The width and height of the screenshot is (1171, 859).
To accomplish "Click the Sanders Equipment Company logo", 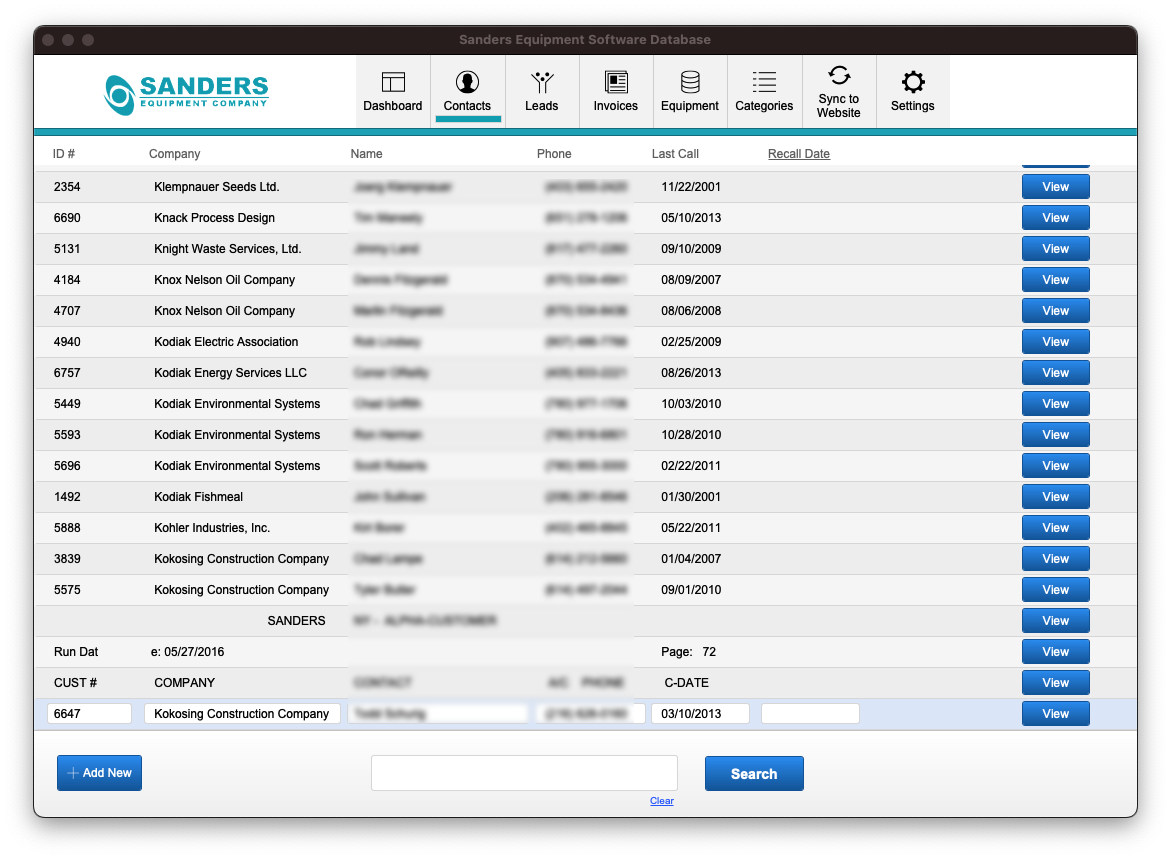I will (187, 92).
